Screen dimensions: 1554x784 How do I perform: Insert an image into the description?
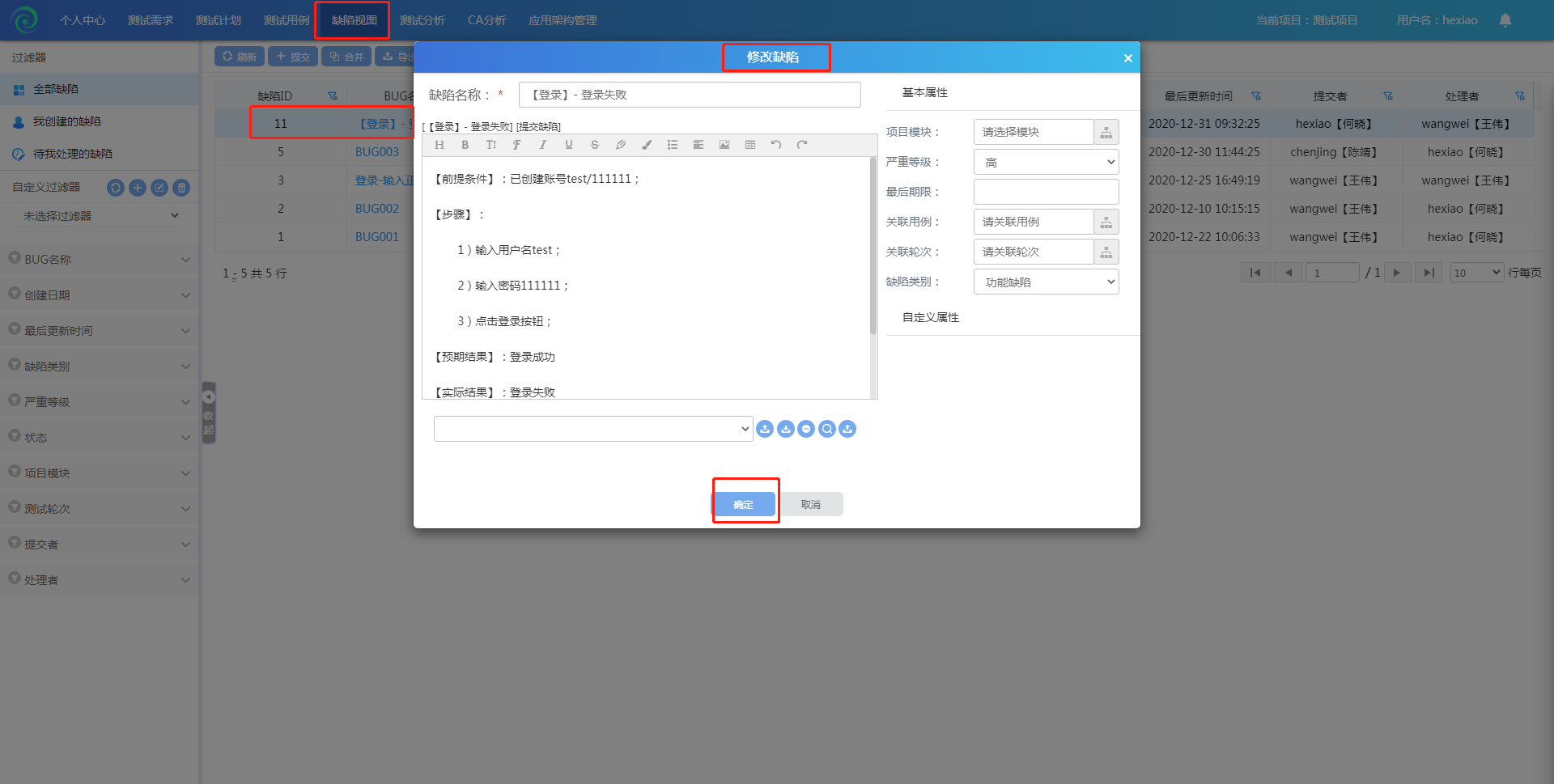(x=724, y=145)
